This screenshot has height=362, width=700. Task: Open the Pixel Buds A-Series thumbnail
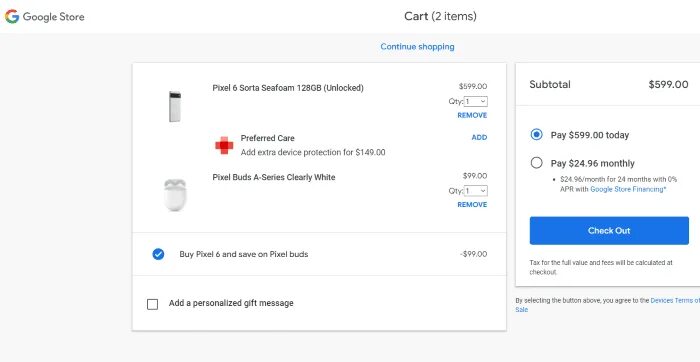pyautogui.click(x=175, y=195)
